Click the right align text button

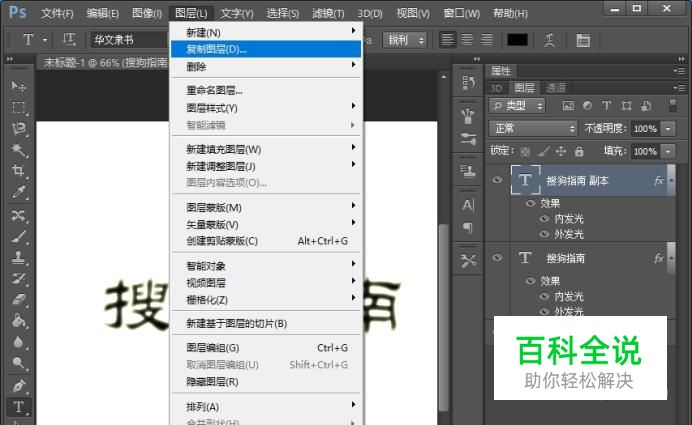pyautogui.click(x=487, y=40)
